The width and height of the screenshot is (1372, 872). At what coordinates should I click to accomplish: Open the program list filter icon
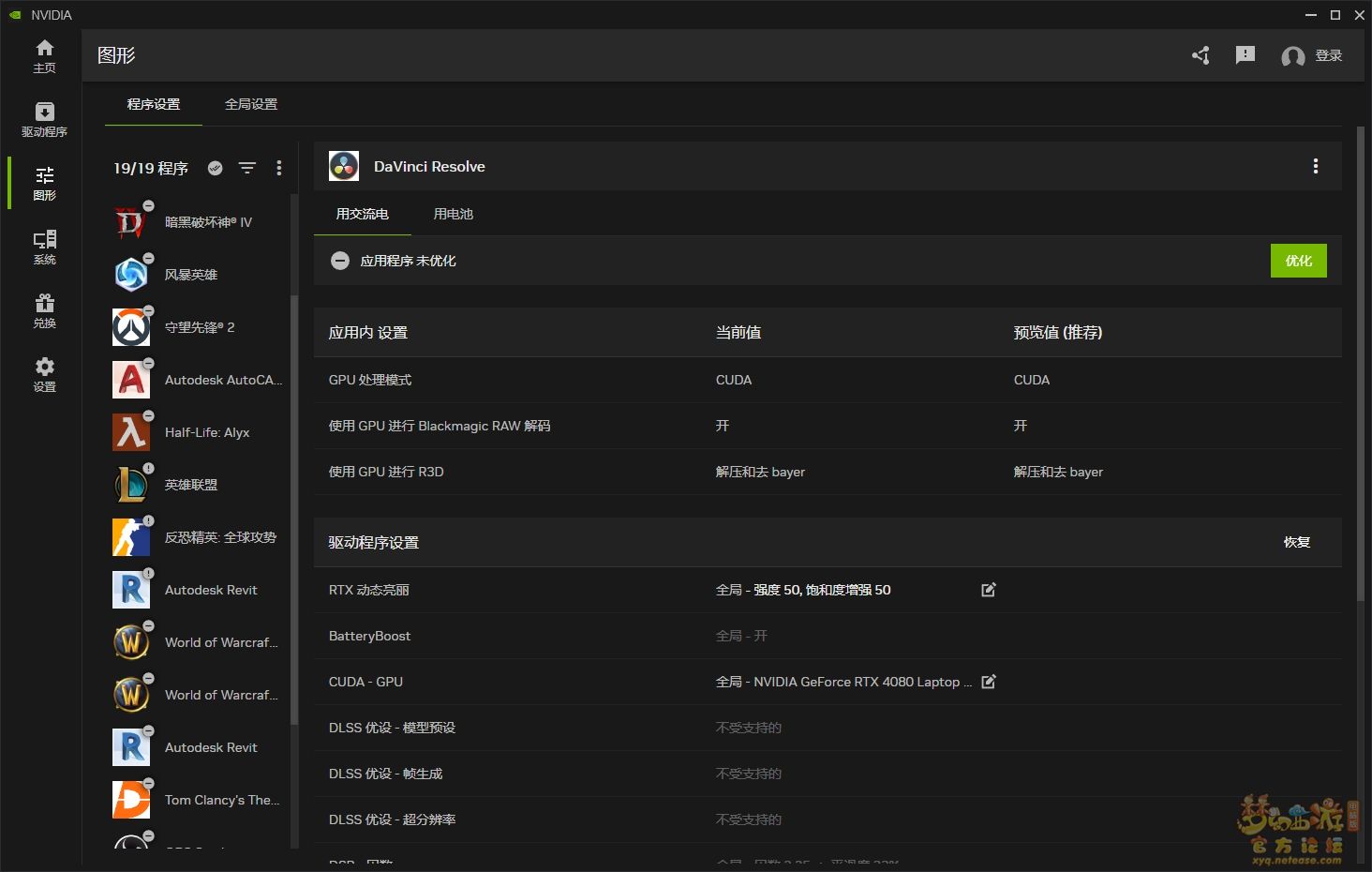click(x=247, y=168)
